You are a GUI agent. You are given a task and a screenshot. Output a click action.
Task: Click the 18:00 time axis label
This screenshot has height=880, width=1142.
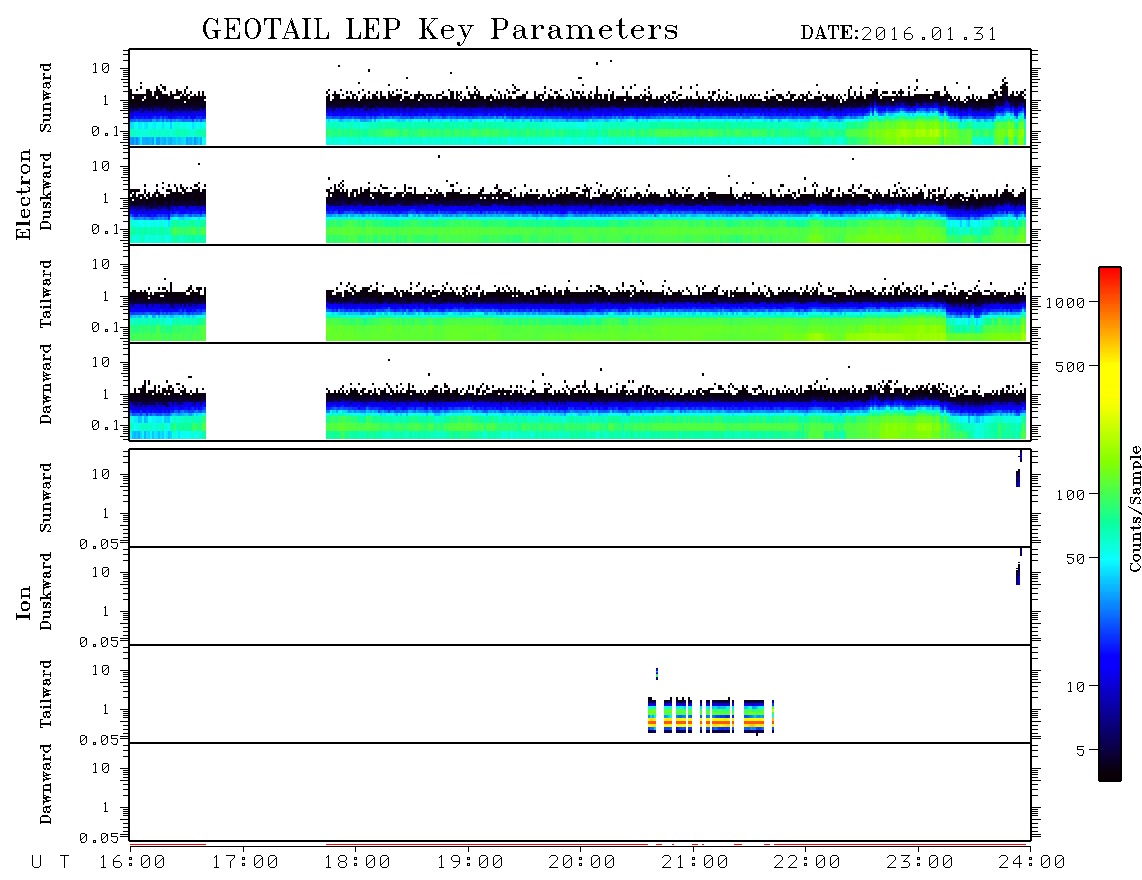point(358,862)
